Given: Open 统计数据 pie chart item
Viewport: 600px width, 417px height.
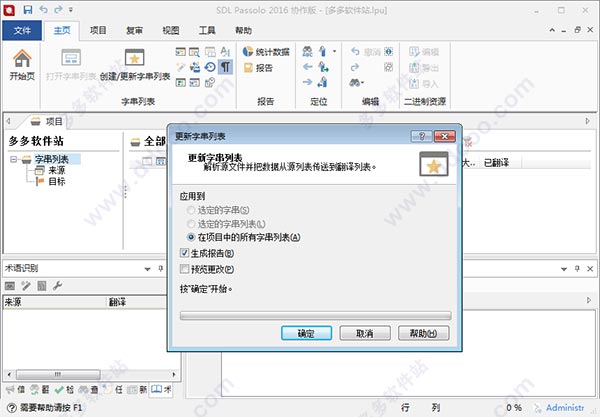Looking at the screenshot, I should pos(266,52).
